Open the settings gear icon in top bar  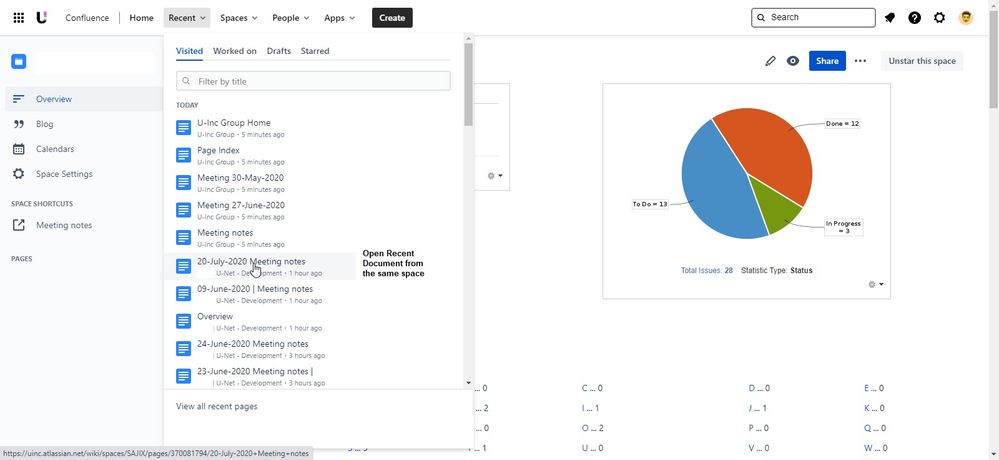(939, 18)
